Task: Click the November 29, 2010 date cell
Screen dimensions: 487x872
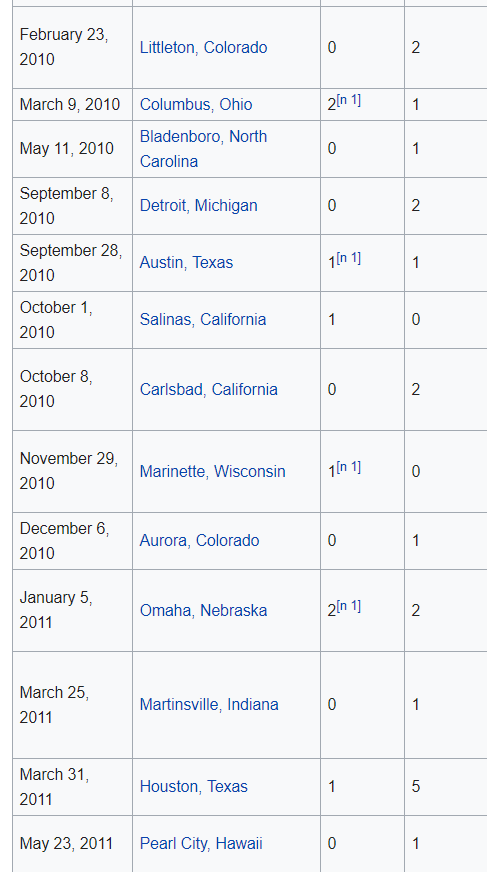Action: coord(72,471)
